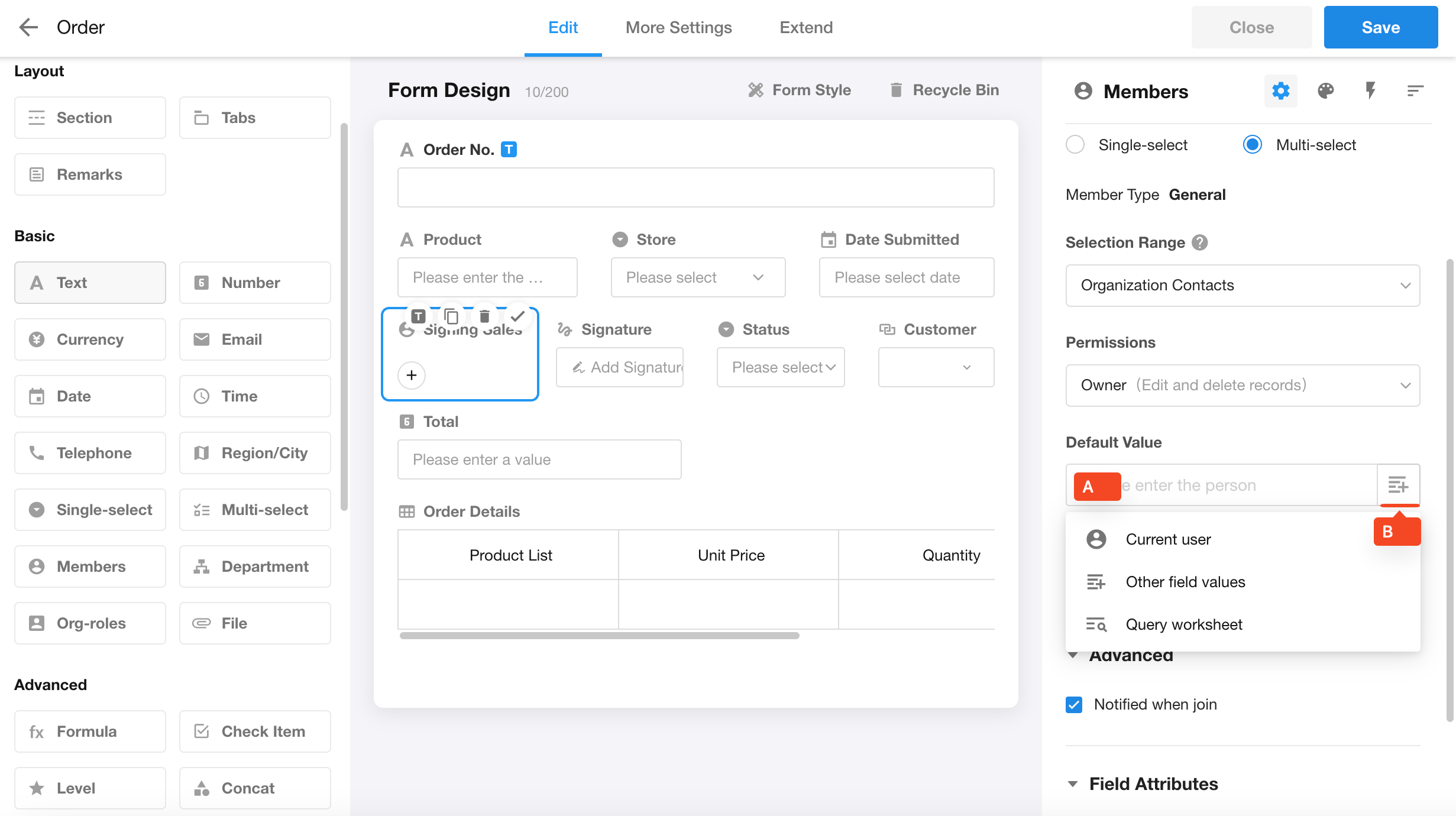Choose Current user from the menu
Screen dimensions: 1456x816
[x=1168, y=539]
